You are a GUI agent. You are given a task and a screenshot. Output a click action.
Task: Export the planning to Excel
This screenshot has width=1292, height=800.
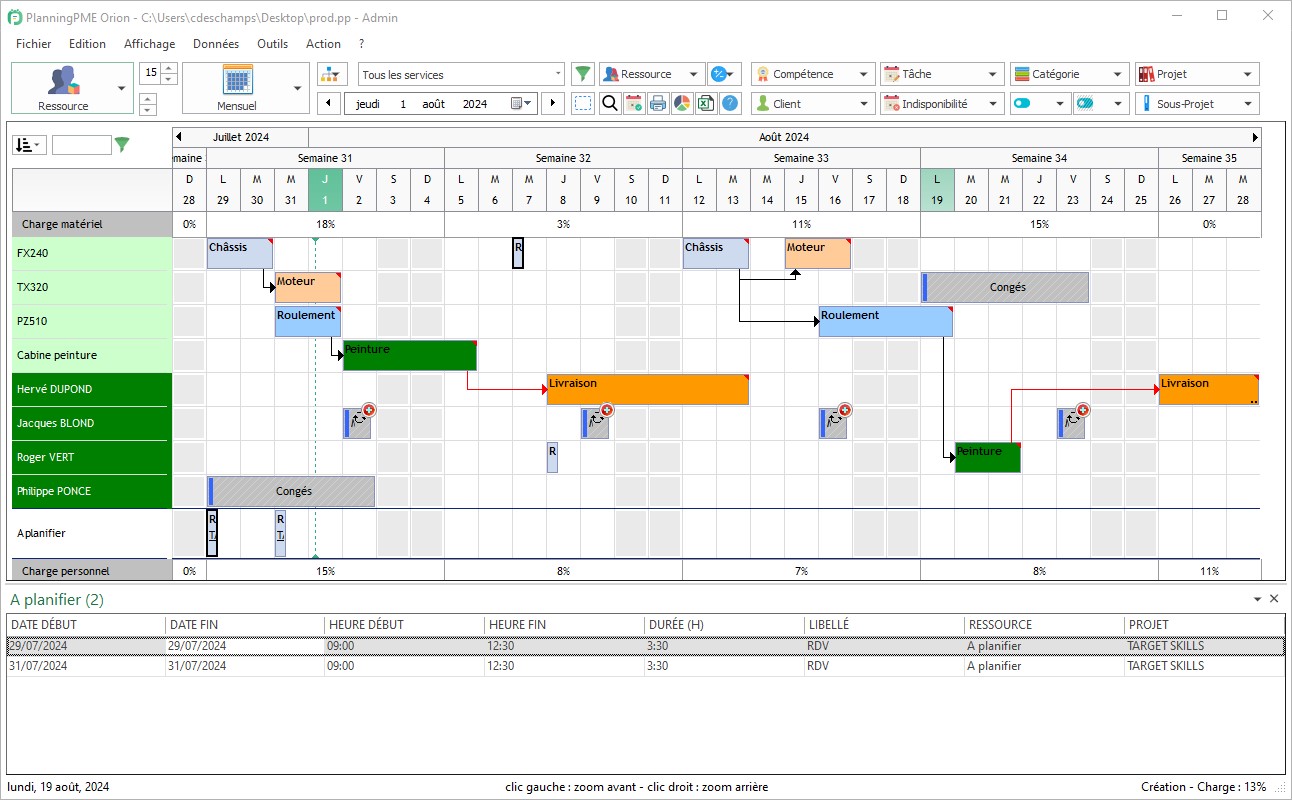point(704,103)
